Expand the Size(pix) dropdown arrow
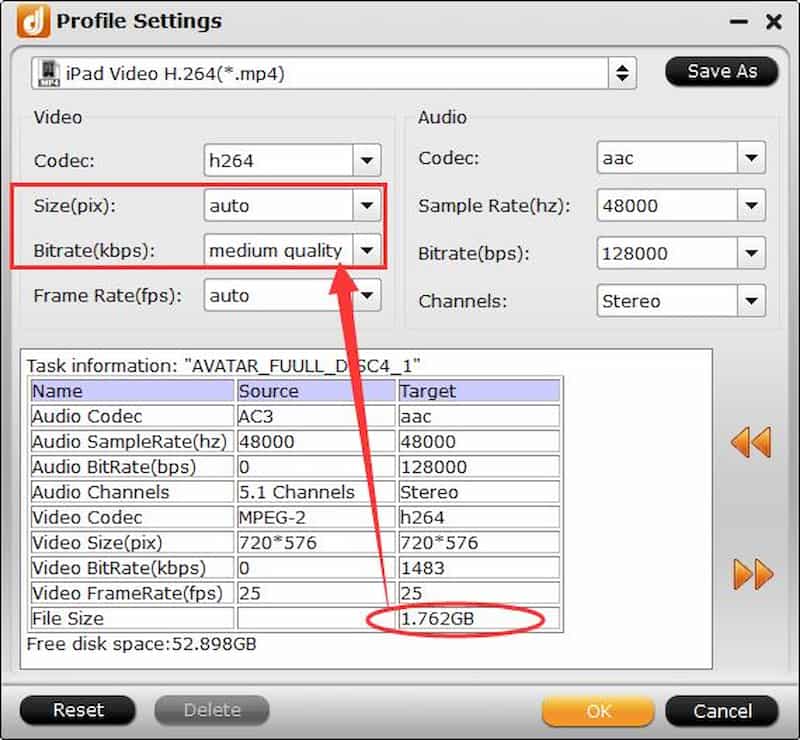Screen dimensions: 800x740 (366, 205)
